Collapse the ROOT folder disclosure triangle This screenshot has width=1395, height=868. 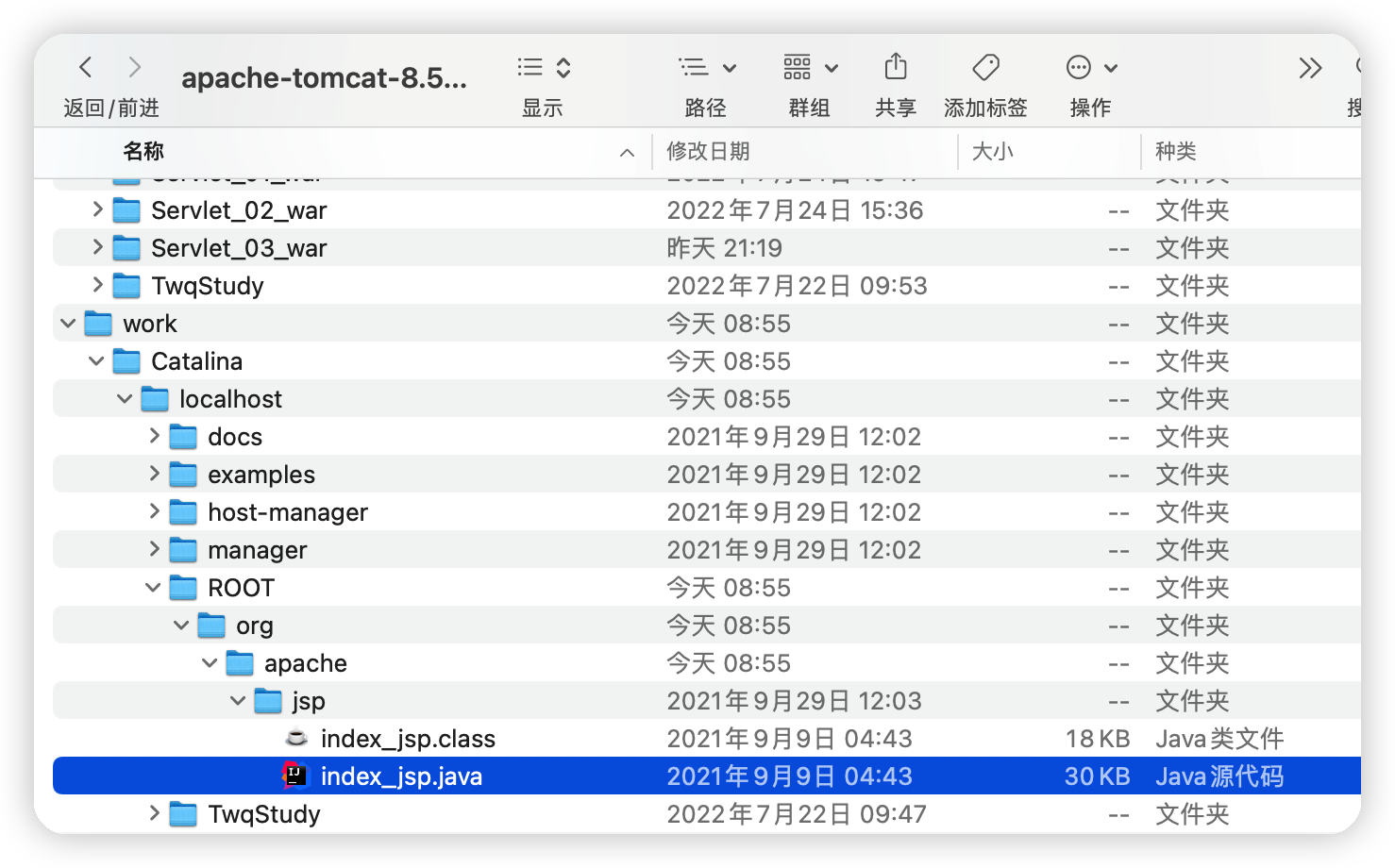pyautogui.click(x=153, y=587)
